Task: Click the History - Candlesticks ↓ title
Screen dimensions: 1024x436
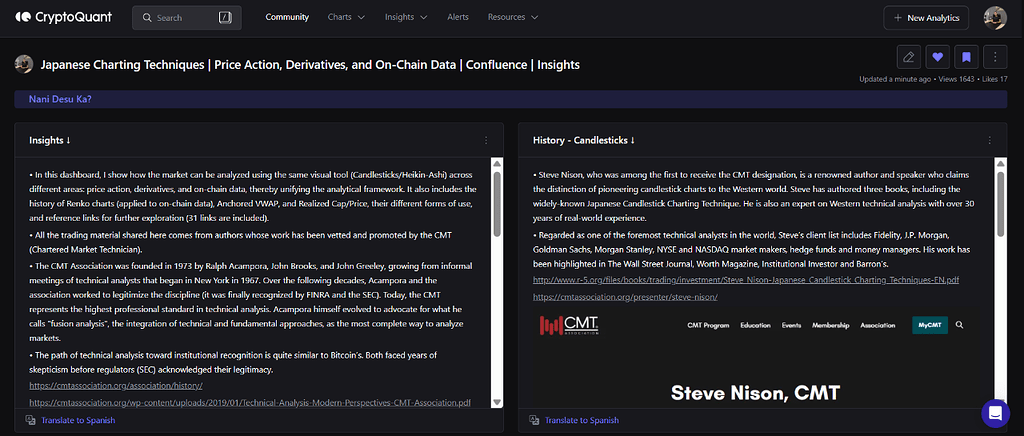Action: click(584, 140)
